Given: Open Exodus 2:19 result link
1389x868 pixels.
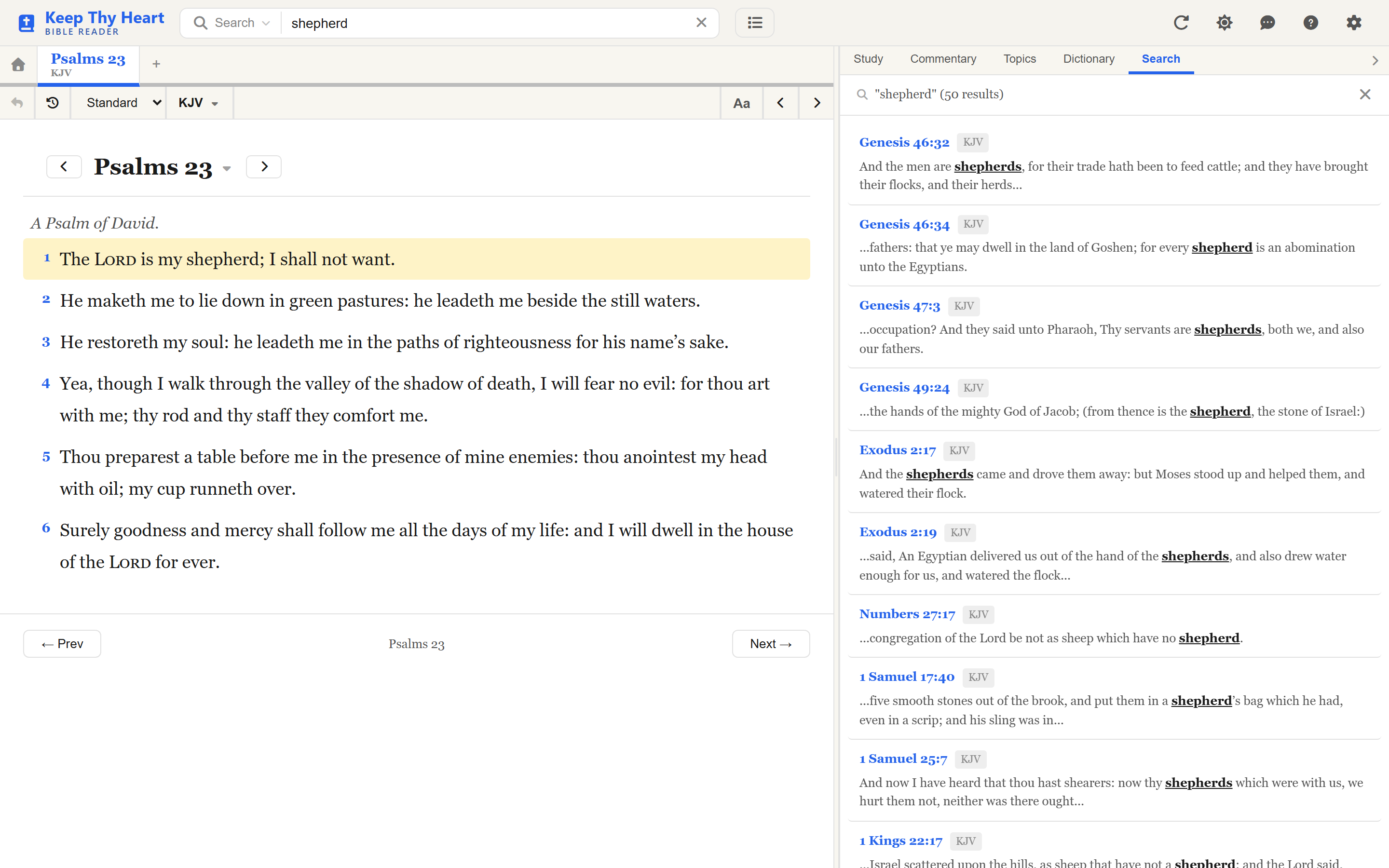Looking at the screenshot, I should pos(898,533).
